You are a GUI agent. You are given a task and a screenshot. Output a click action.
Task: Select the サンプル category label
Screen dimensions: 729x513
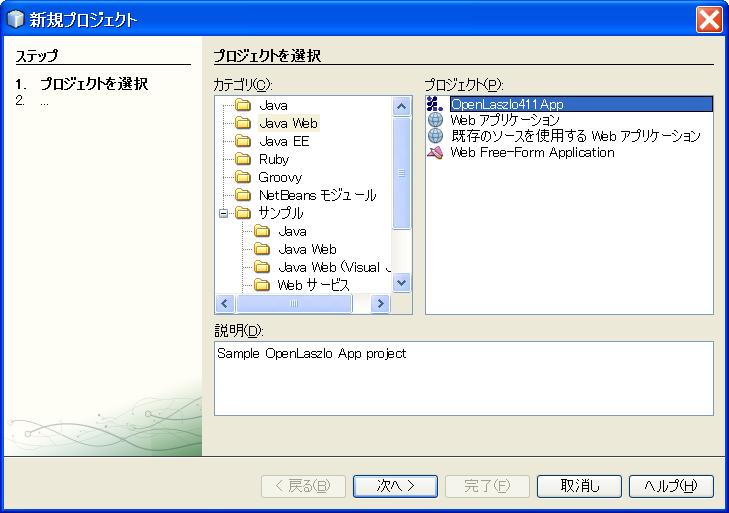point(281,213)
